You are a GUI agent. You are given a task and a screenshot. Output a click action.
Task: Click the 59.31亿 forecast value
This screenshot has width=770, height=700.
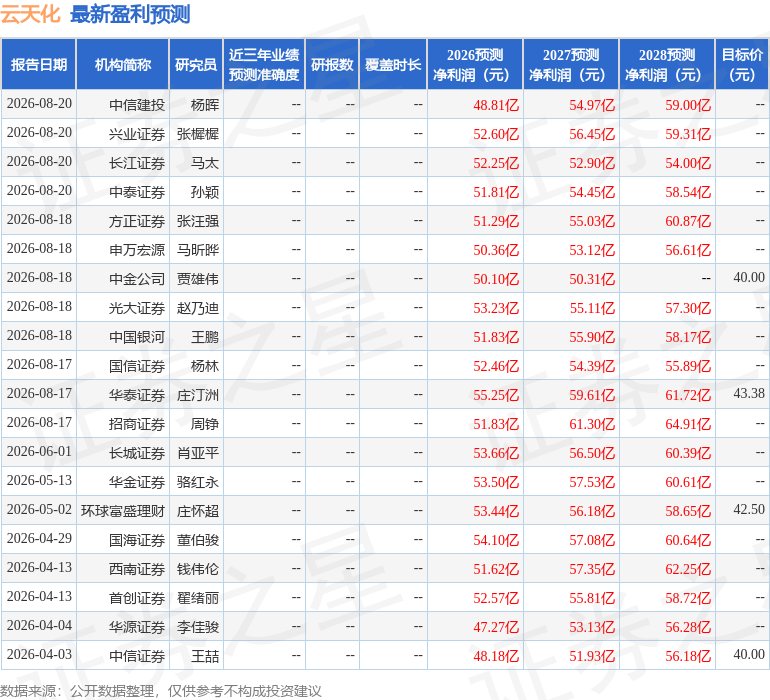[x=688, y=134]
